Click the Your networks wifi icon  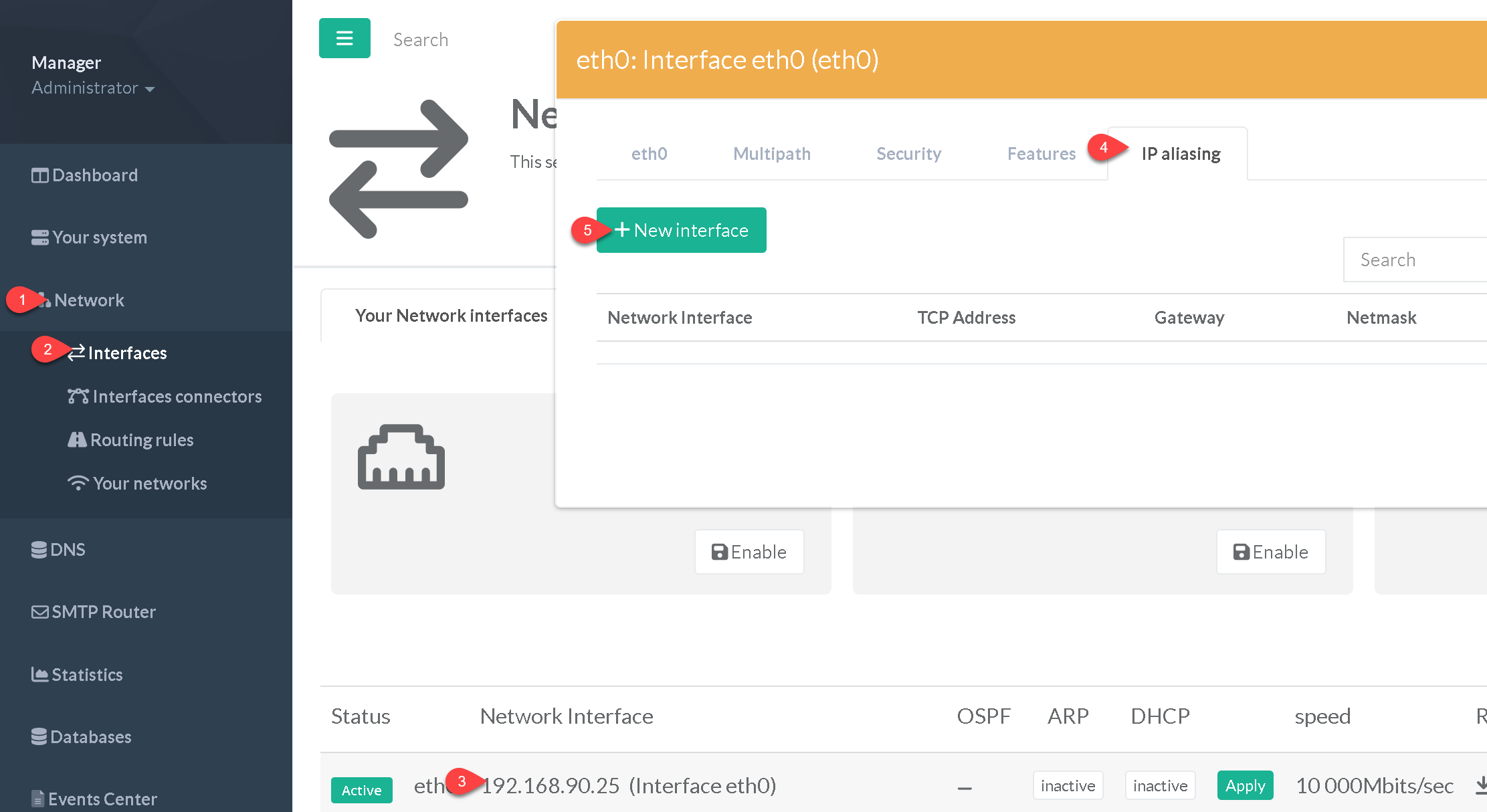click(x=78, y=483)
